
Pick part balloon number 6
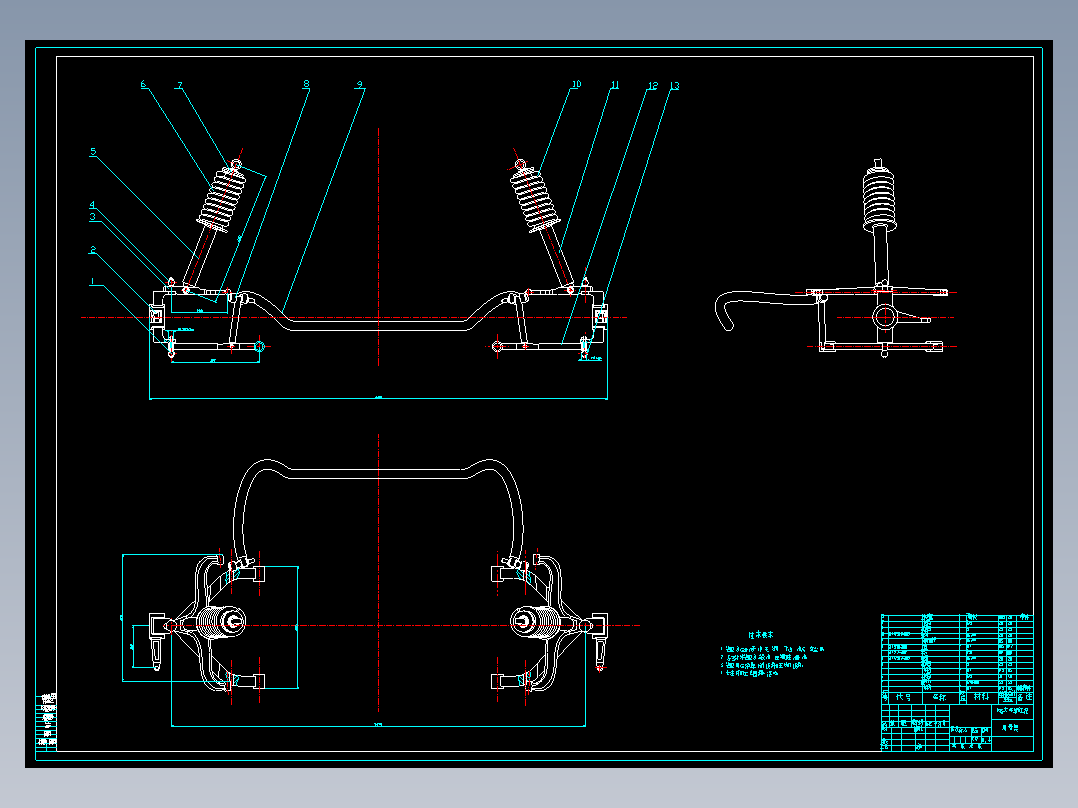pyautogui.click(x=143, y=85)
